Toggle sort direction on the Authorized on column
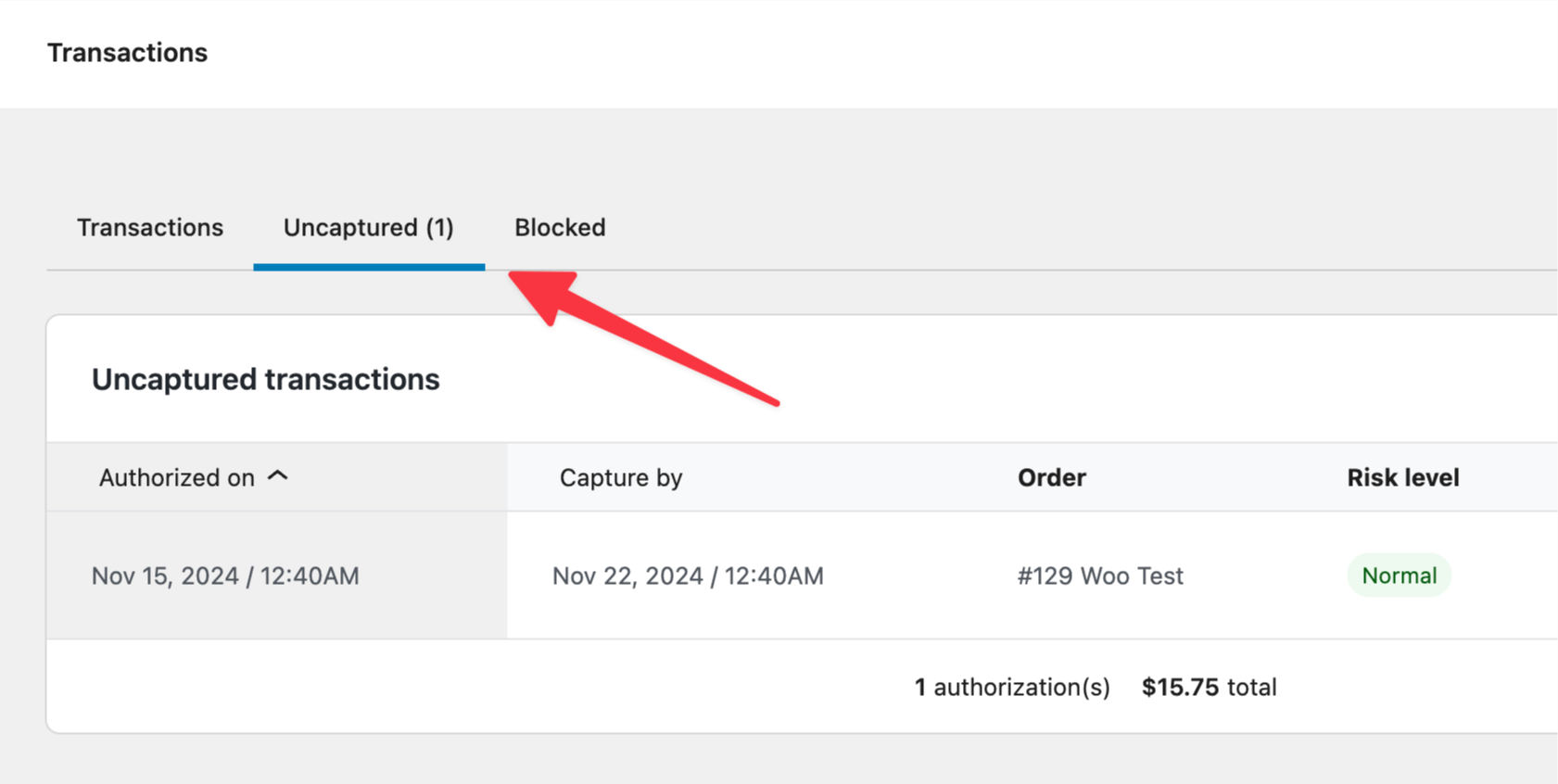 point(278,475)
